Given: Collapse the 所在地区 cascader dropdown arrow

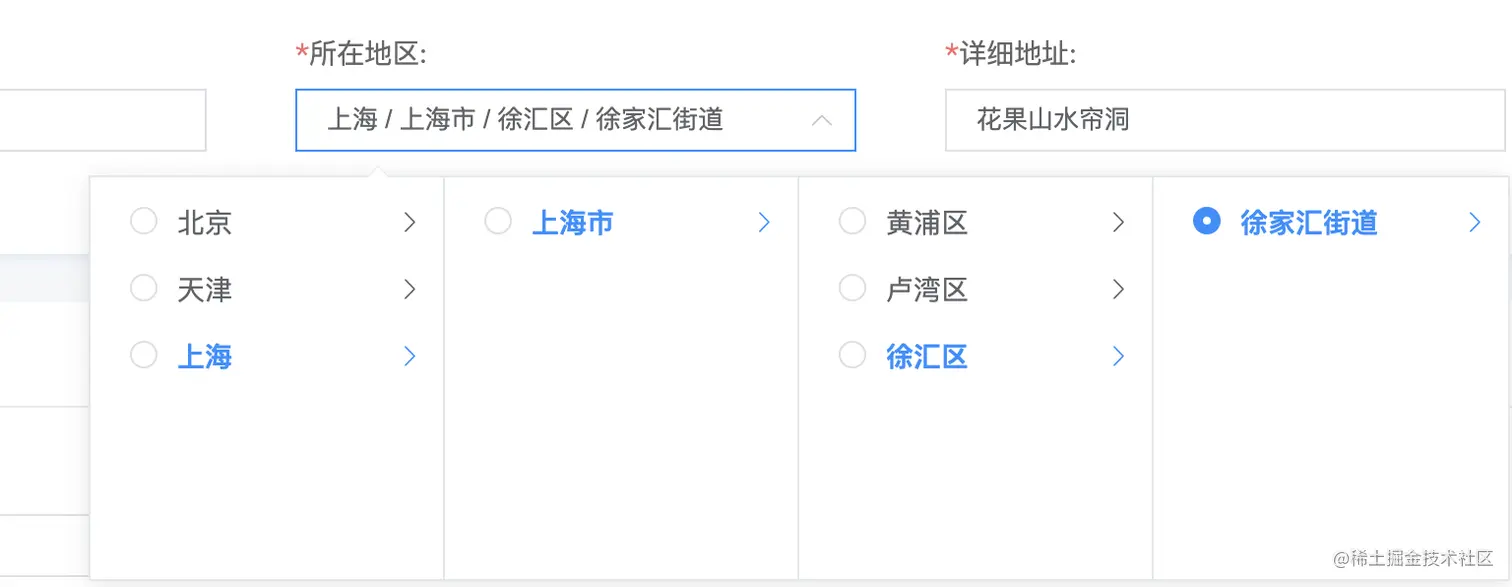Looking at the screenshot, I should pos(822,121).
